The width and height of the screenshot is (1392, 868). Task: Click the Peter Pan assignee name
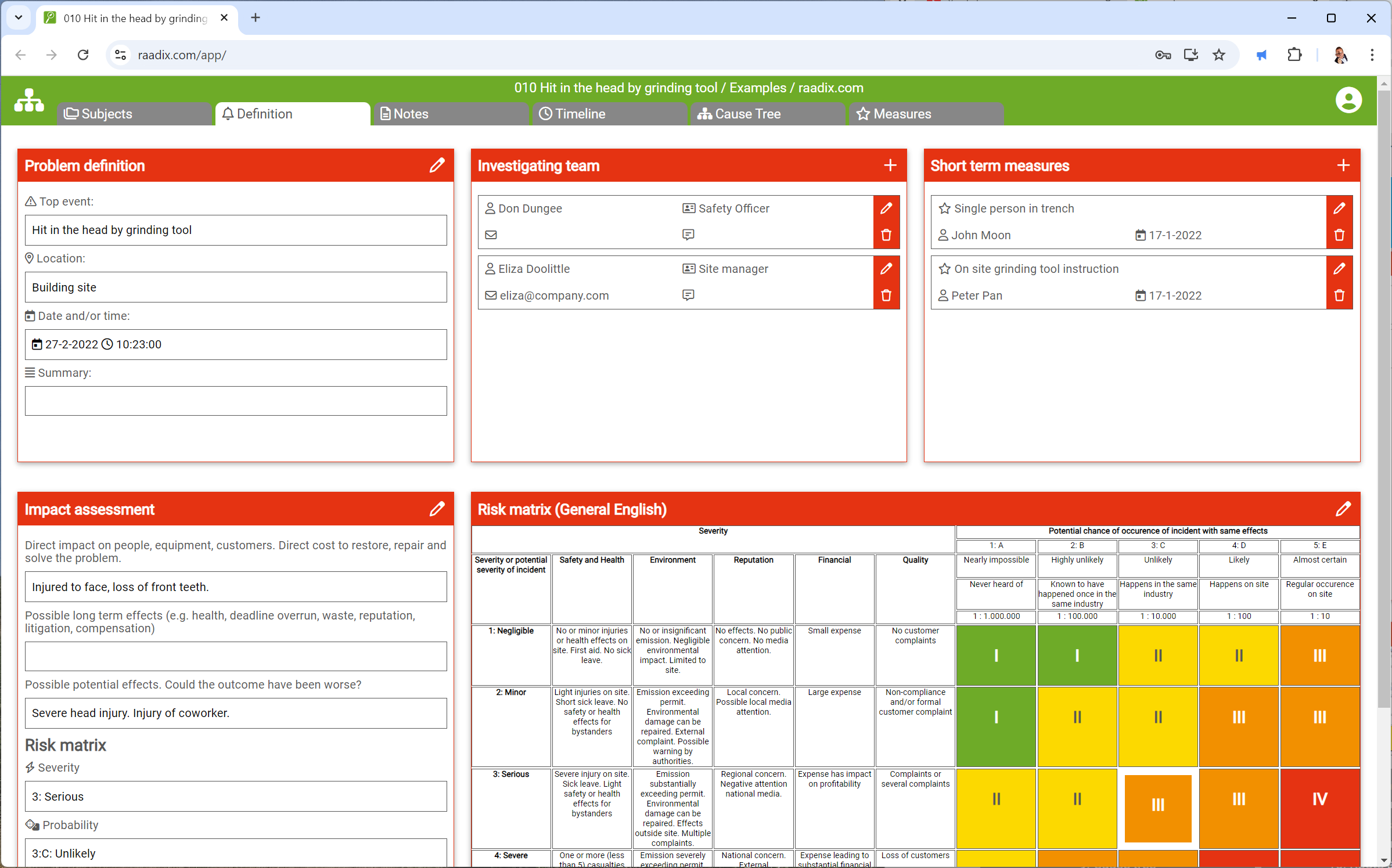coord(977,296)
